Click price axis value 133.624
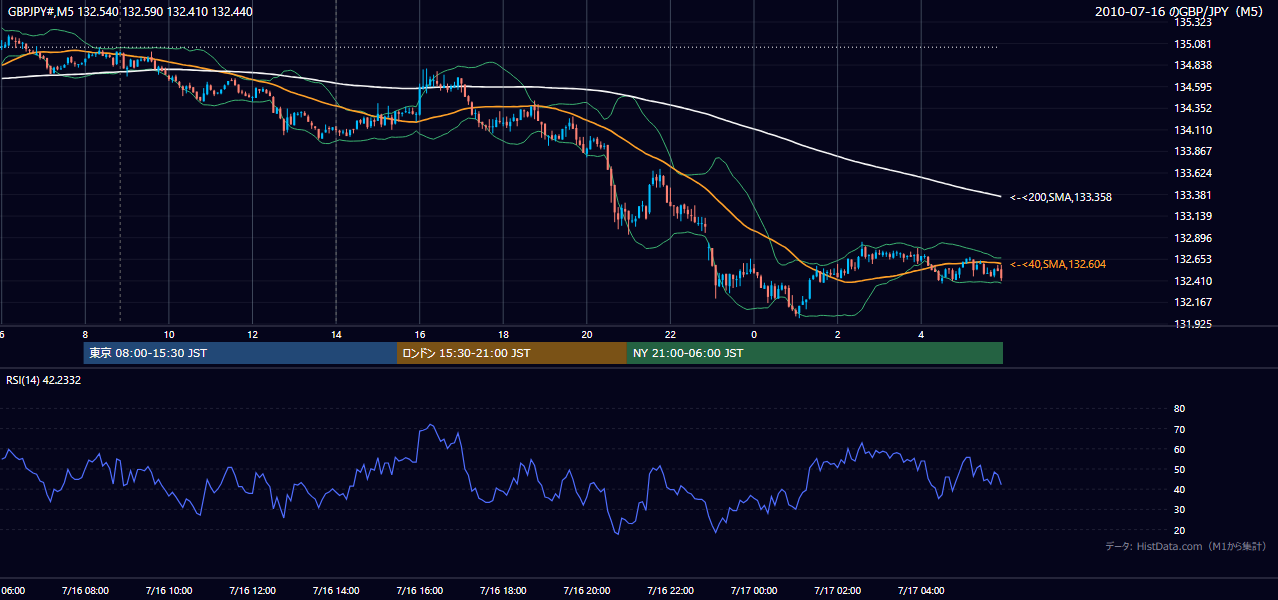 (1193, 173)
